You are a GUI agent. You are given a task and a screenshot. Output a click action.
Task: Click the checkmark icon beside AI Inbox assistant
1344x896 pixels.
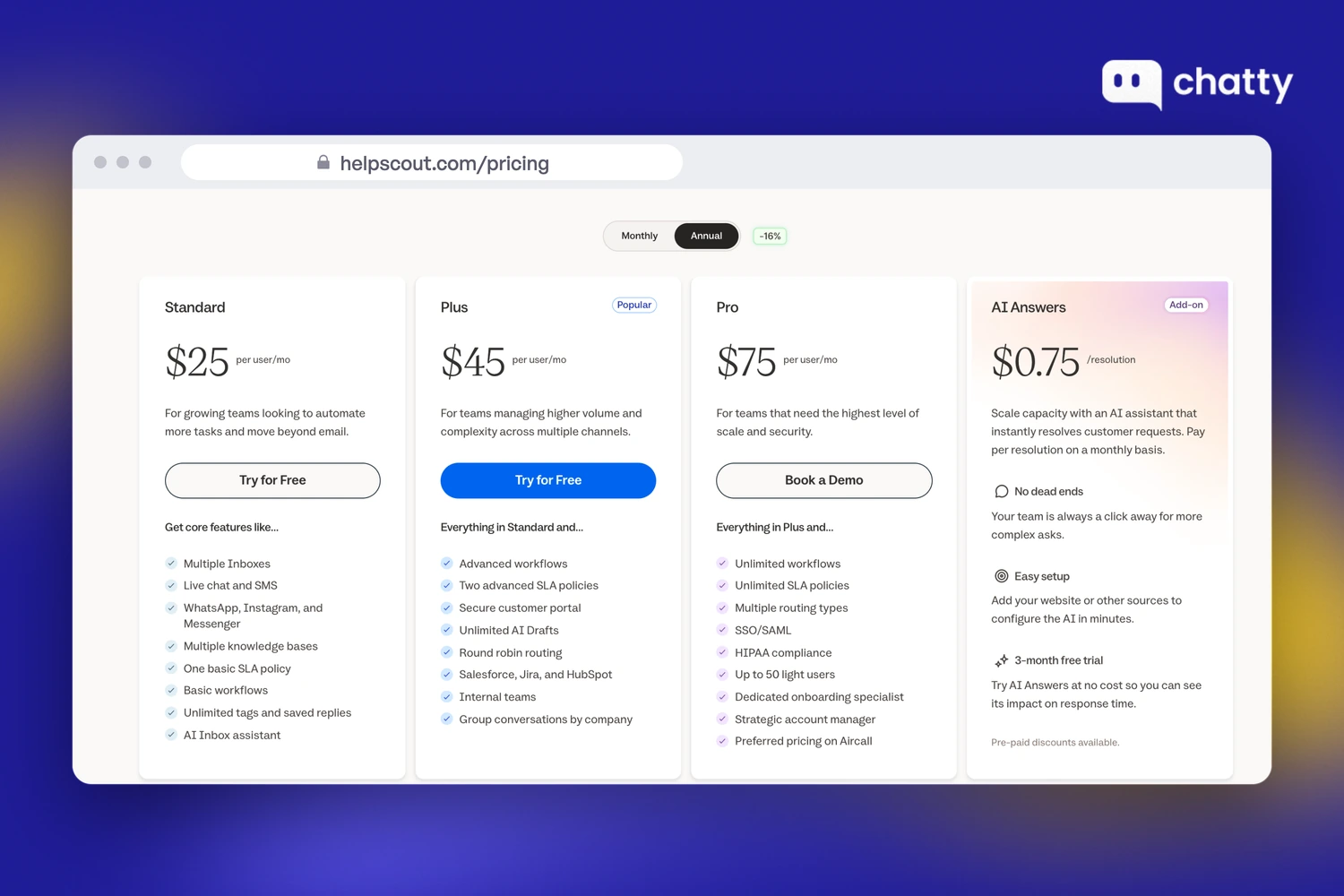tap(171, 735)
